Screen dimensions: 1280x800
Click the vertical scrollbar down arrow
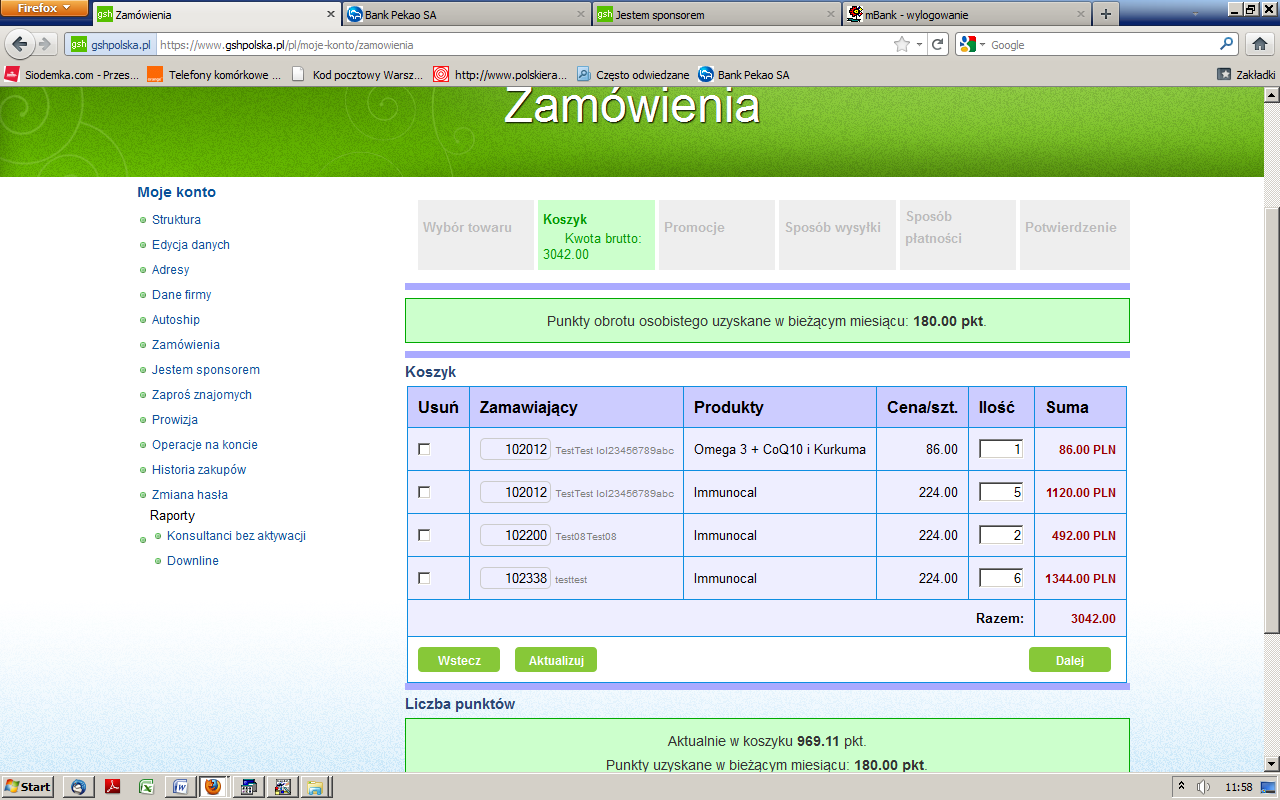(x=1272, y=765)
